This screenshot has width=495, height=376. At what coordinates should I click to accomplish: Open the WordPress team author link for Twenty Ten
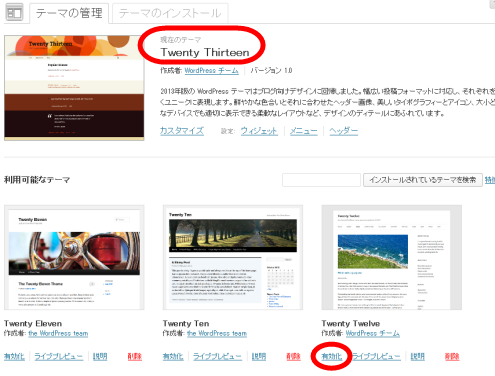(217, 333)
